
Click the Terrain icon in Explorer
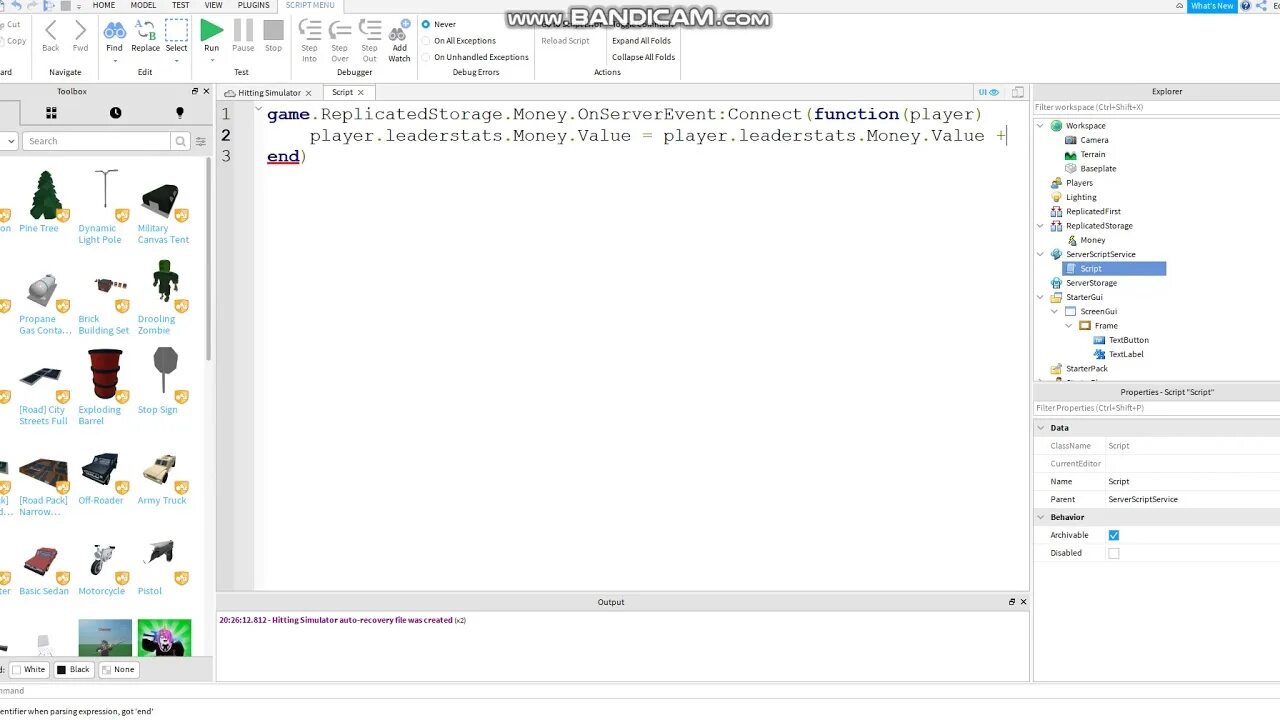[x=1071, y=154]
